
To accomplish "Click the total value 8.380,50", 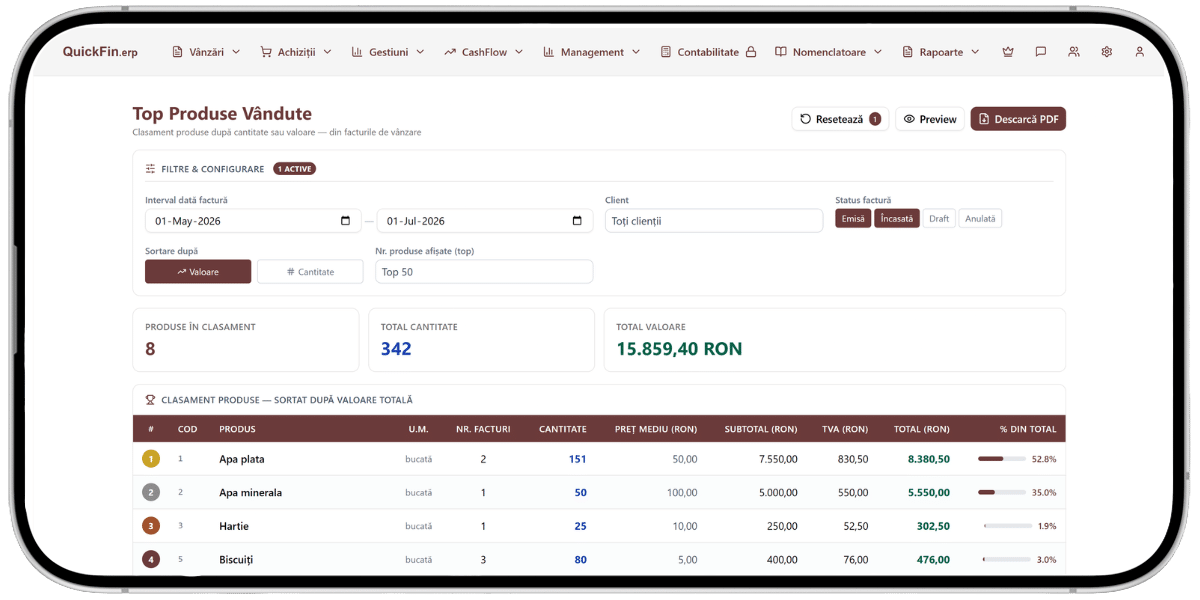I will coord(929,459).
